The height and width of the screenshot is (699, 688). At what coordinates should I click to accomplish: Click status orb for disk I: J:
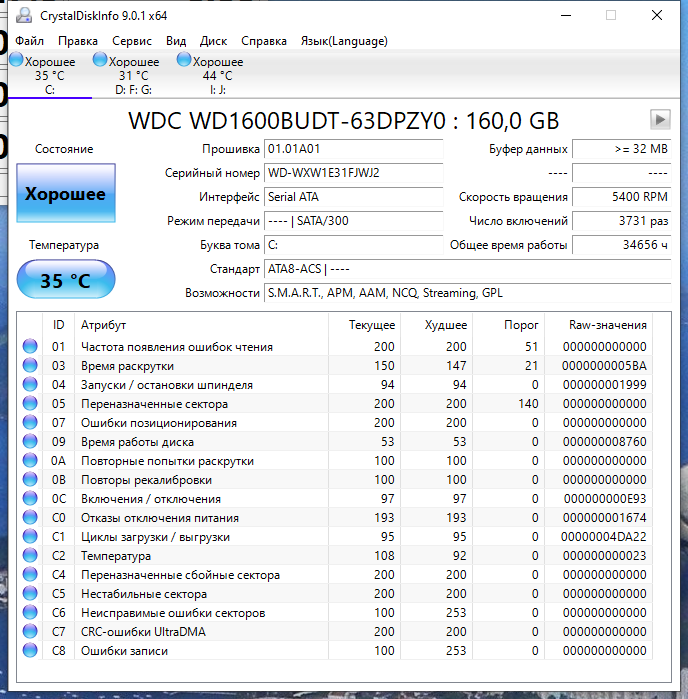coord(183,60)
